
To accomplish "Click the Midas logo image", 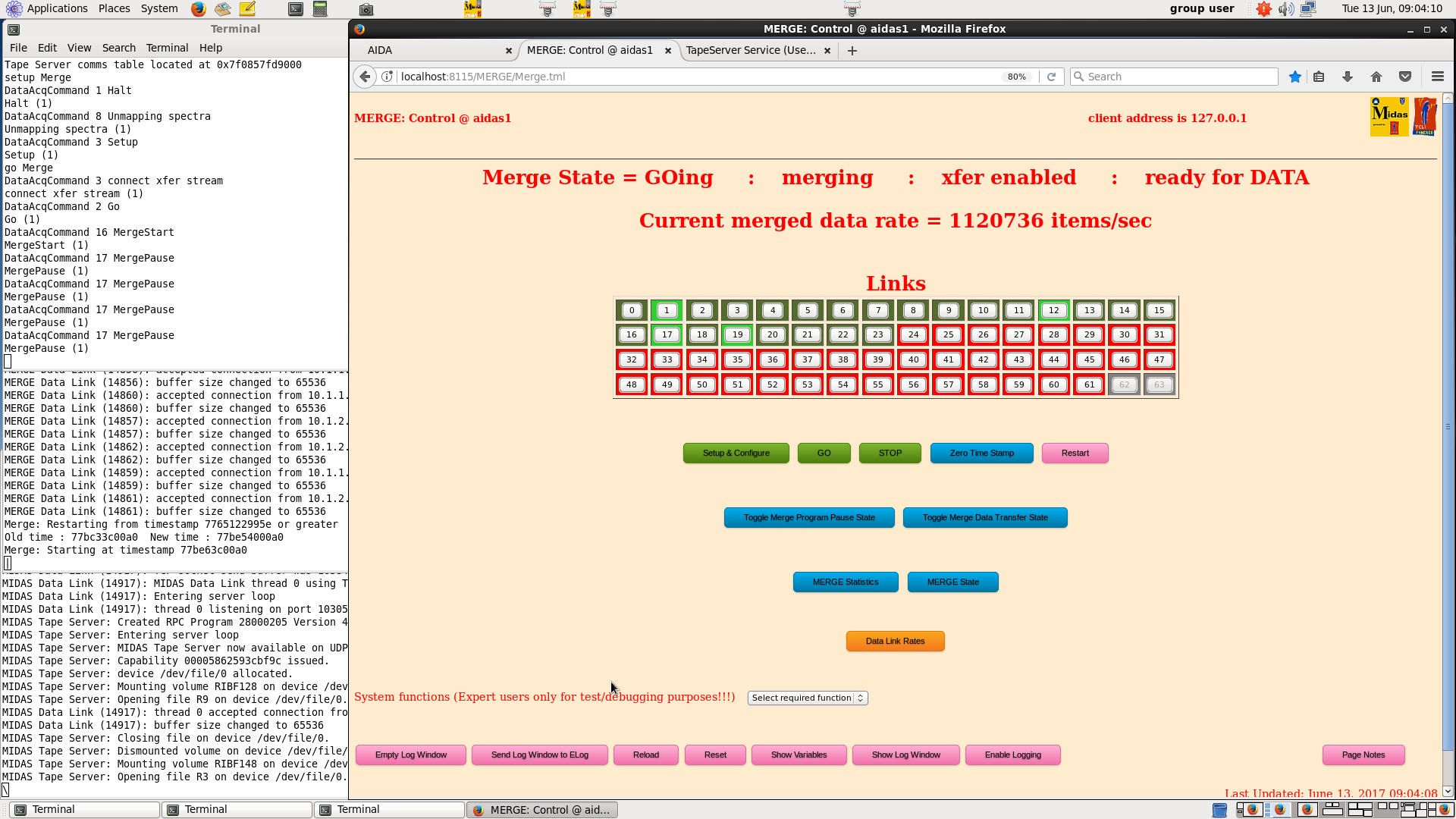I will [1389, 117].
